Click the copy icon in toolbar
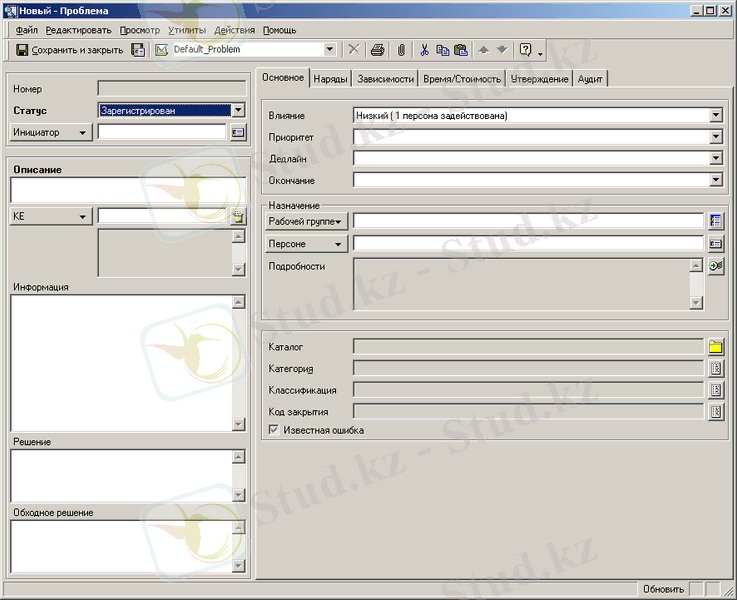 pyautogui.click(x=443, y=50)
